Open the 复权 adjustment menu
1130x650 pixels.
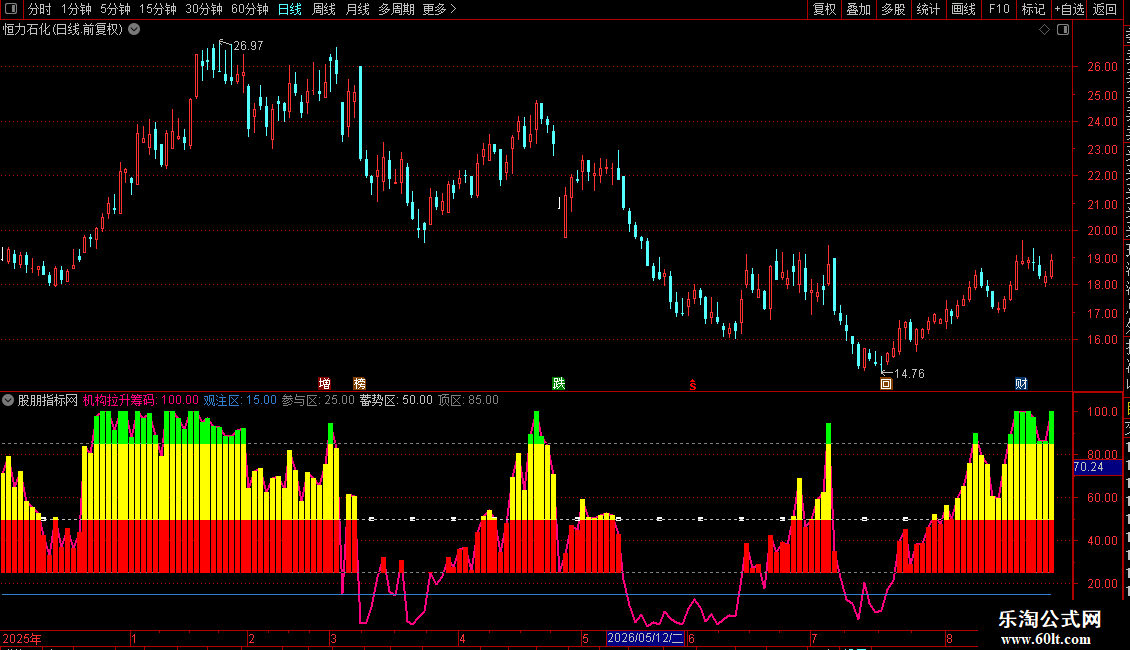click(824, 9)
